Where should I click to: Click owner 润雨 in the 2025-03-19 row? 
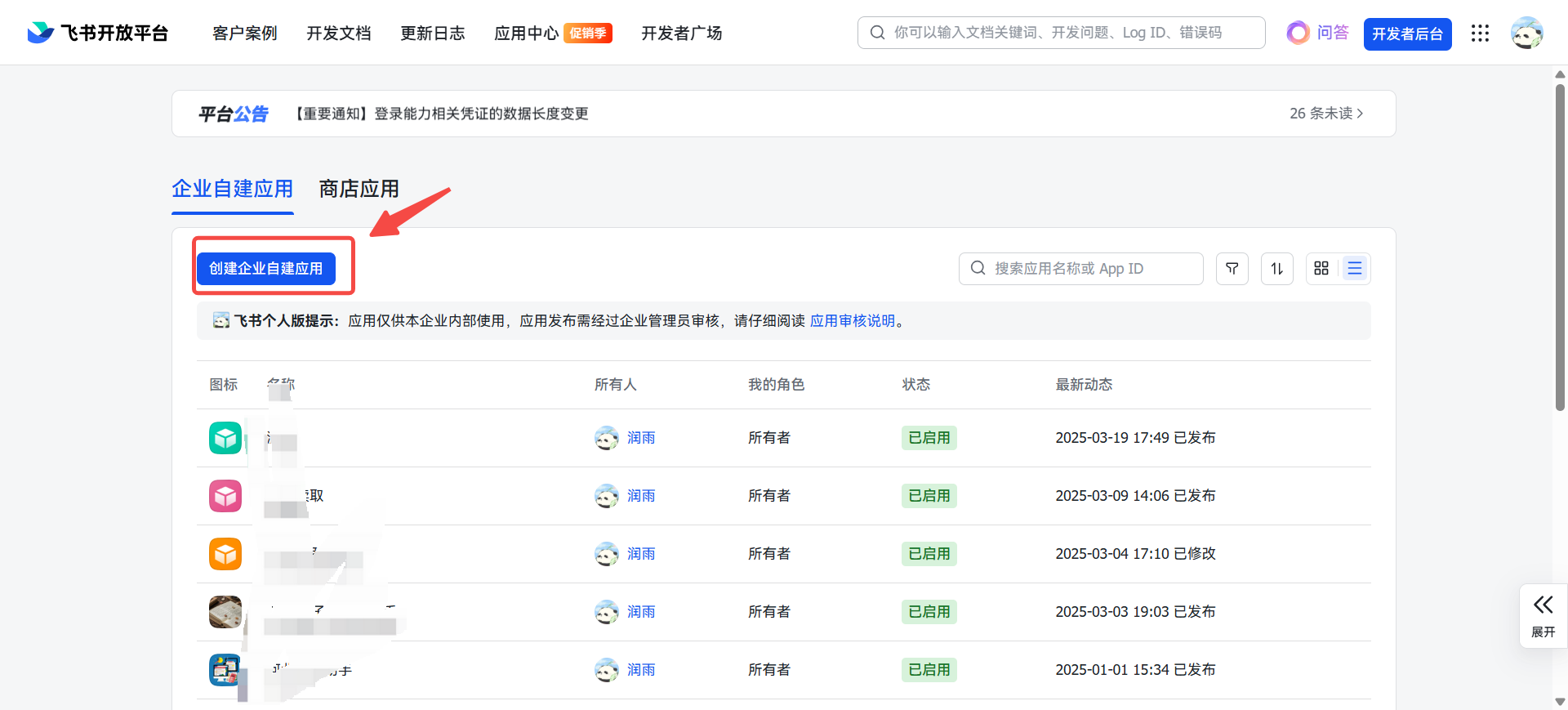click(x=641, y=438)
